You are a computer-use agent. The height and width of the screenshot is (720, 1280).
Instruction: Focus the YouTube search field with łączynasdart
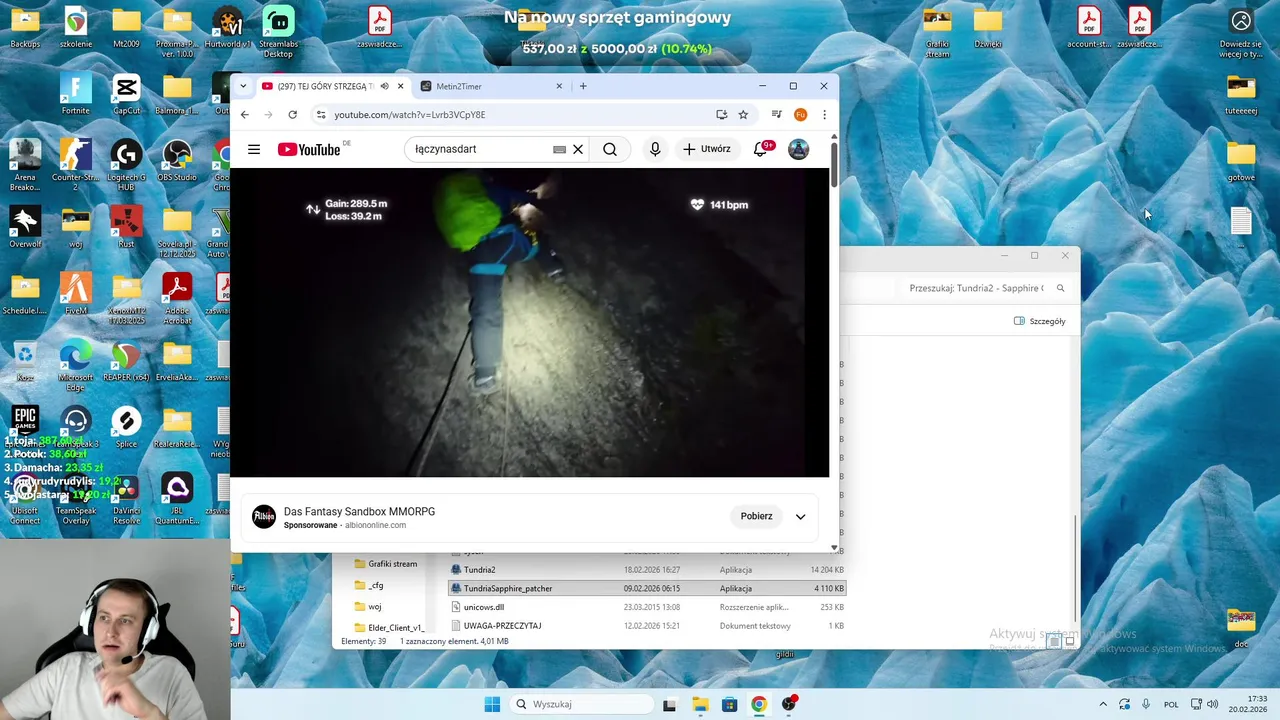(x=480, y=149)
